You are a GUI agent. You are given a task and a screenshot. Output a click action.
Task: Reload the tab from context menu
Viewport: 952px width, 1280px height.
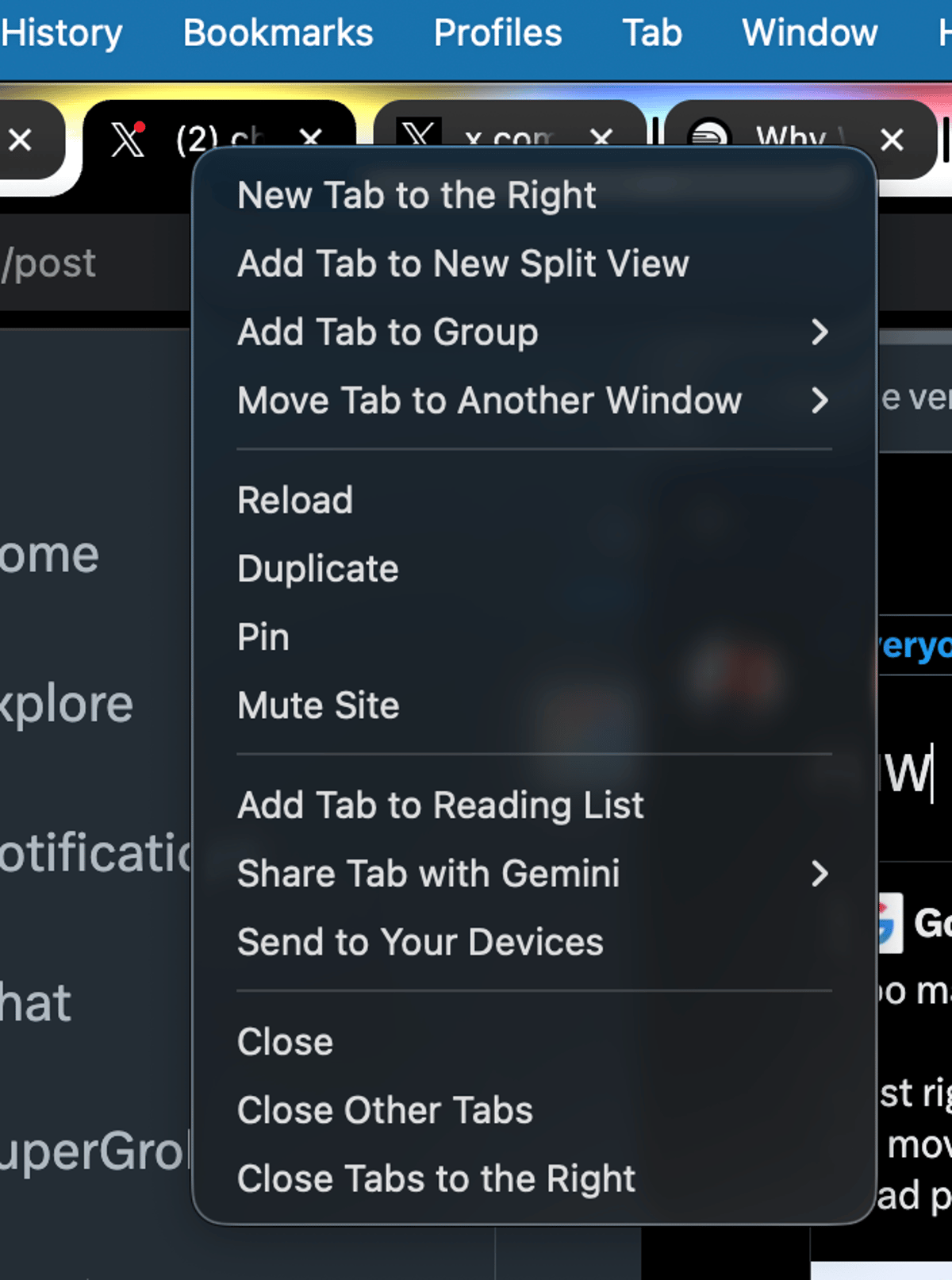pos(295,500)
